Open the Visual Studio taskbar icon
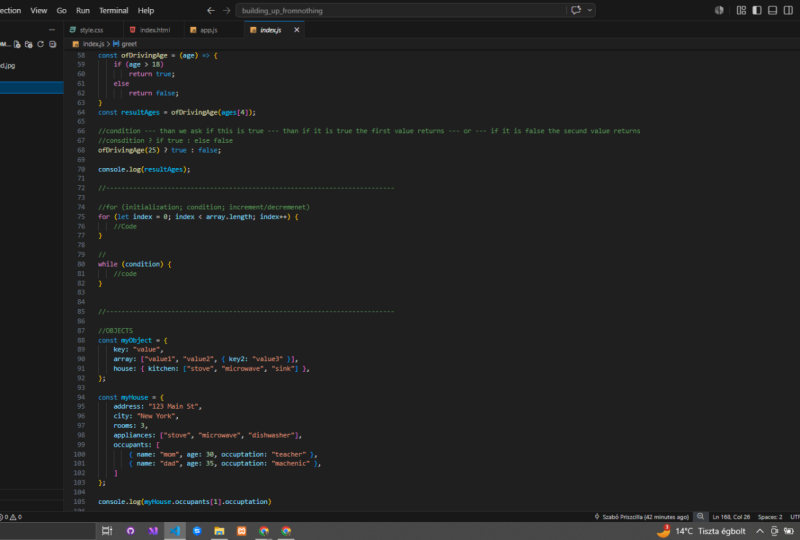The image size is (800, 540). pyautogui.click(x=153, y=531)
